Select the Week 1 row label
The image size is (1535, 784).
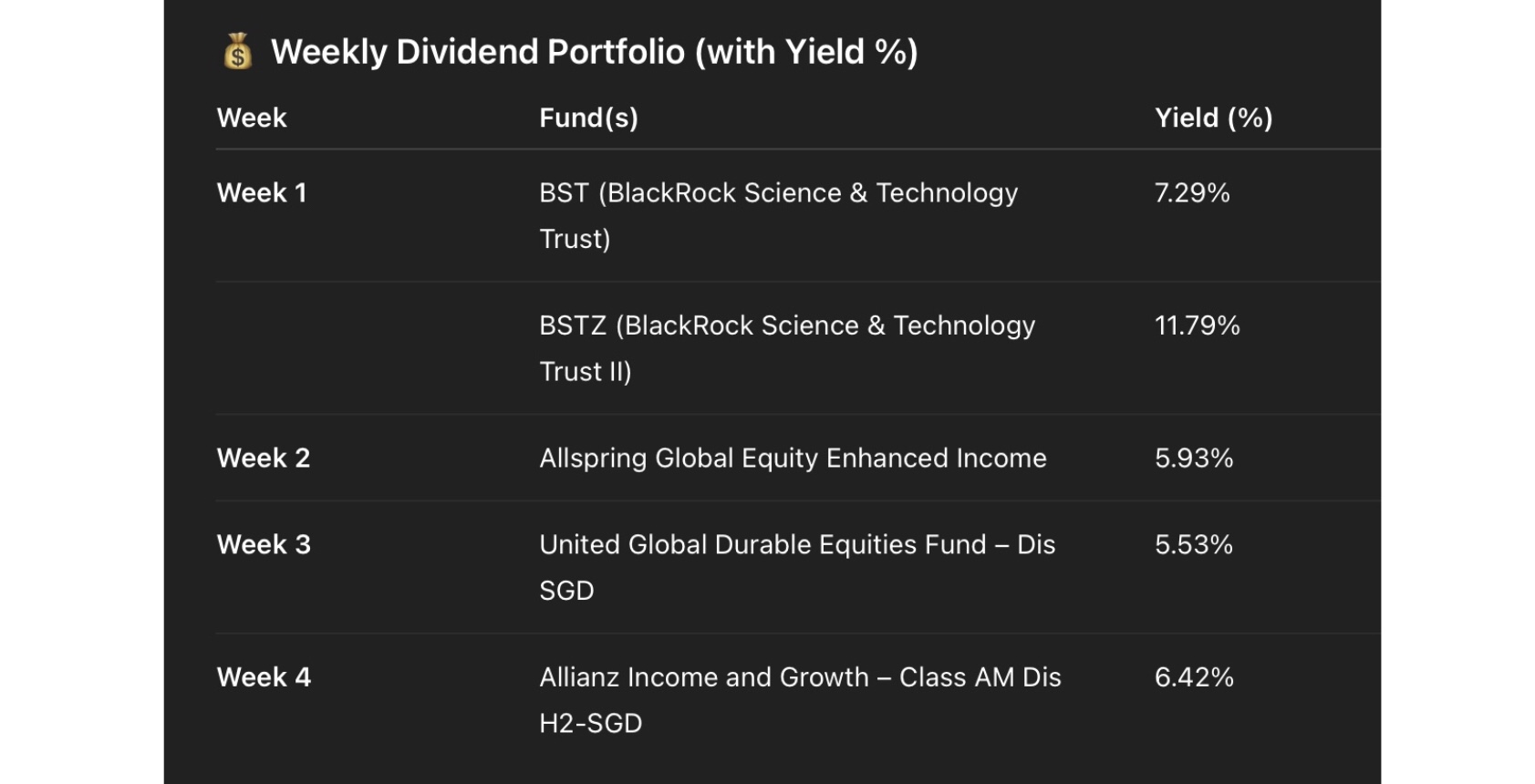[x=262, y=193]
